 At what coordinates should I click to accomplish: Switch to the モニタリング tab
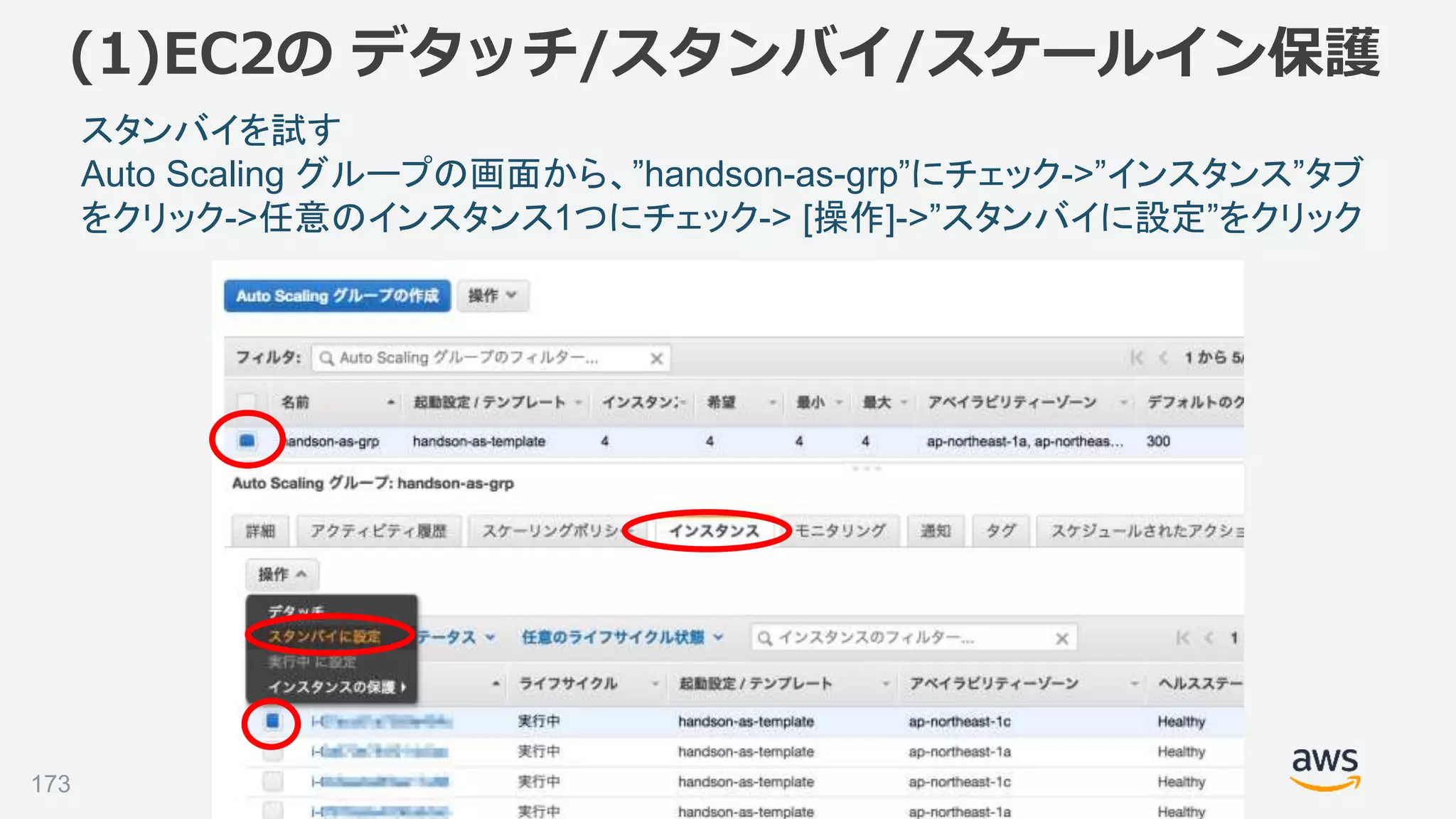(x=840, y=531)
